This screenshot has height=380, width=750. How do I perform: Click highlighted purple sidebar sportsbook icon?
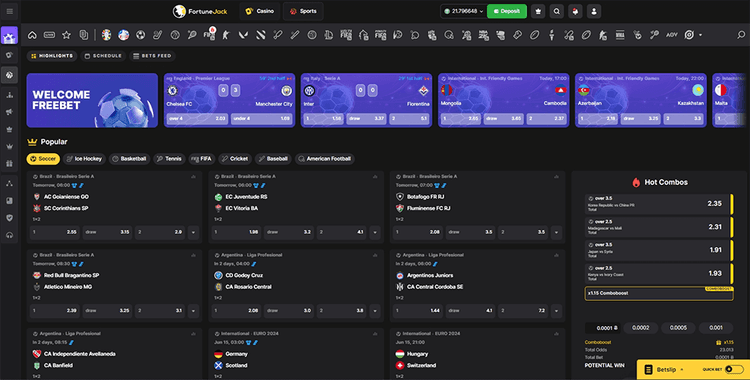click(10, 35)
